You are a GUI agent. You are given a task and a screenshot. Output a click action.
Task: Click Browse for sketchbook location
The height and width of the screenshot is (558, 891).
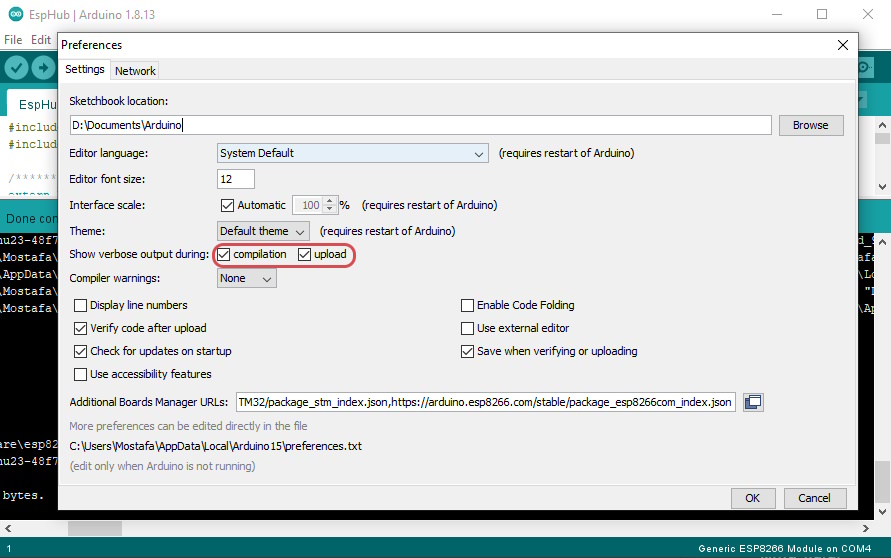click(x=811, y=125)
